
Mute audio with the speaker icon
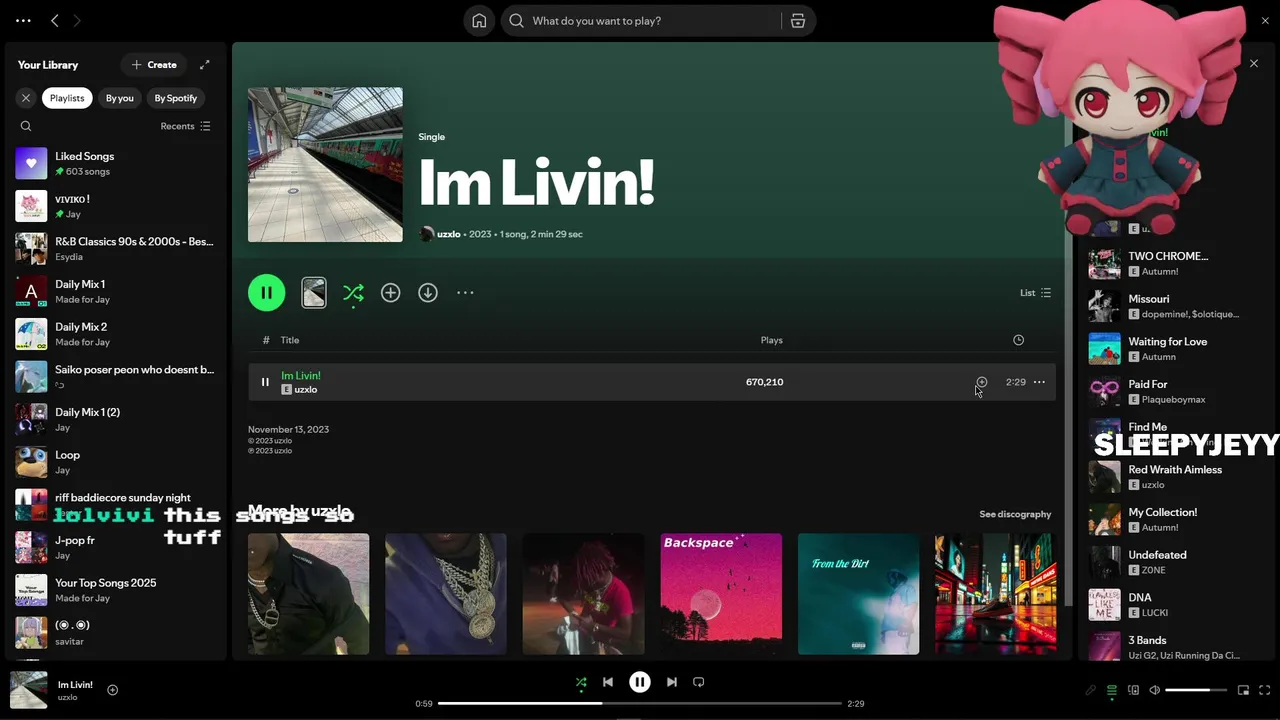pos(1154,690)
